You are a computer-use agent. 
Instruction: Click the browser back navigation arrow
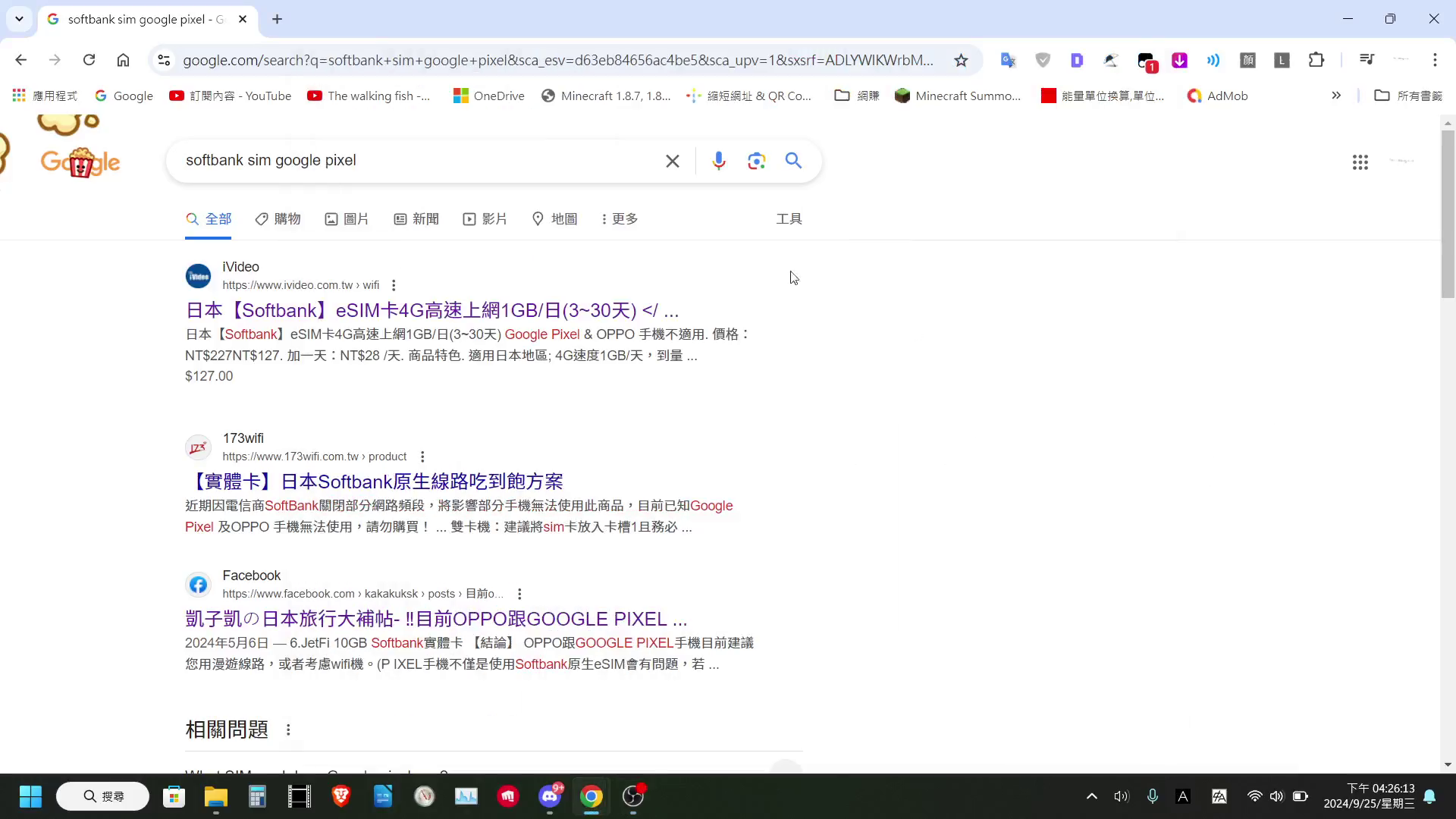[x=21, y=60]
